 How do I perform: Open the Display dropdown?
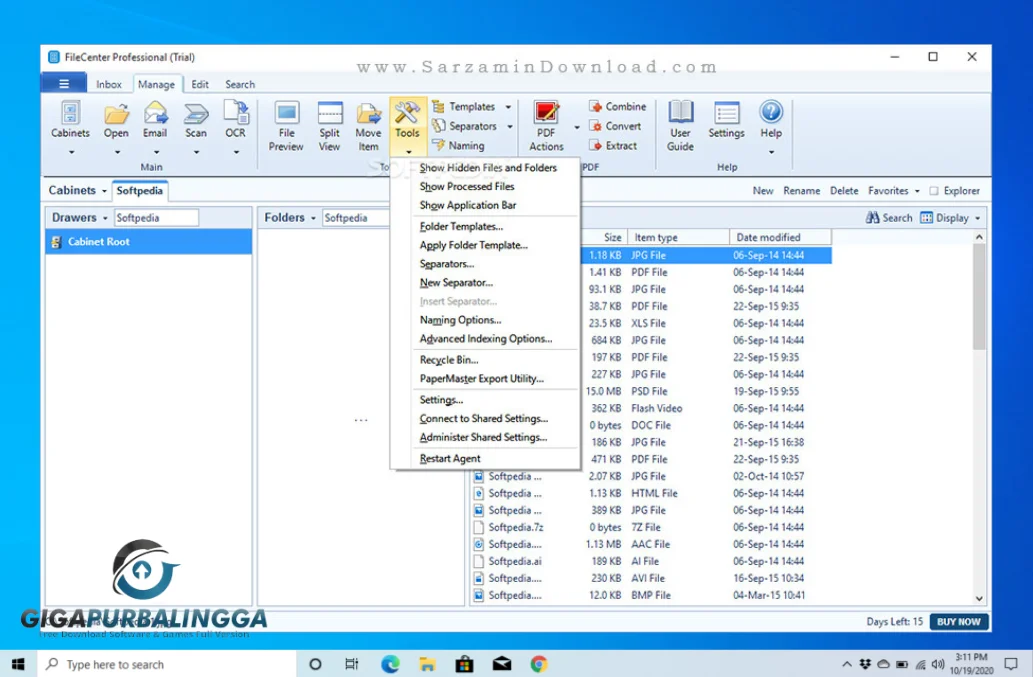tap(951, 218)
